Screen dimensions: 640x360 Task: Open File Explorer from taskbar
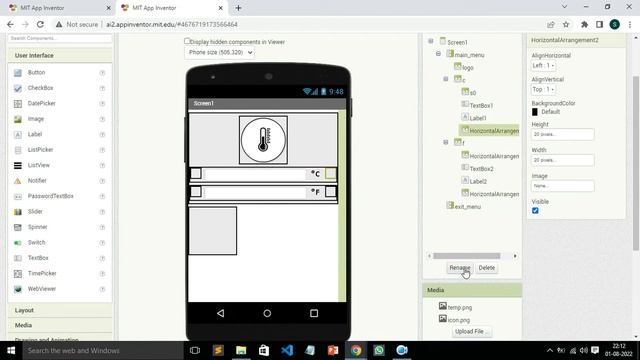[x=241, y=350]
